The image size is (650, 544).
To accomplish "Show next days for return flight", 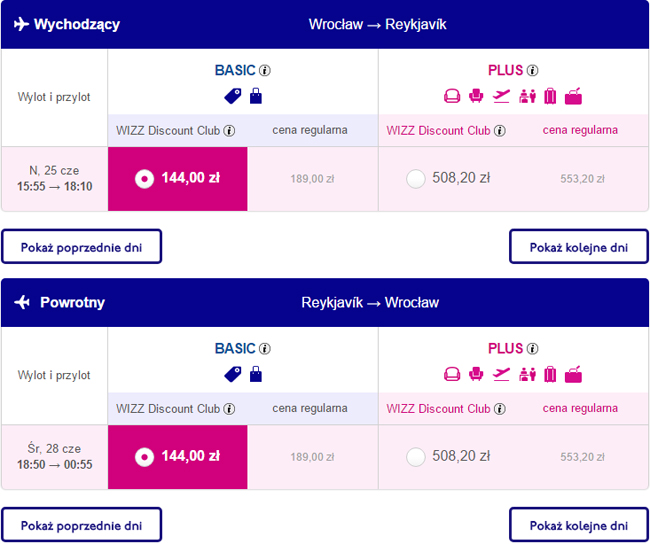I will click(x=579, y=525).
